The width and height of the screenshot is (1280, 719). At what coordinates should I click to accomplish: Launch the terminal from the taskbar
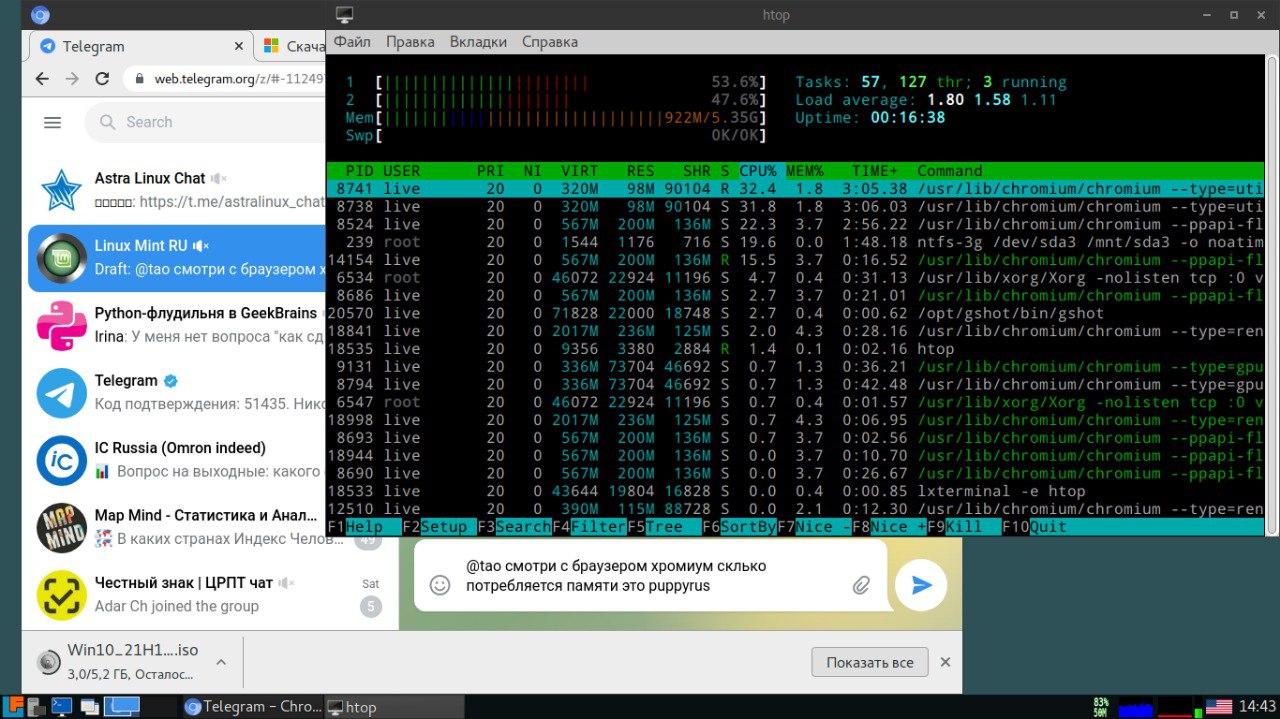tap(62, 706)
